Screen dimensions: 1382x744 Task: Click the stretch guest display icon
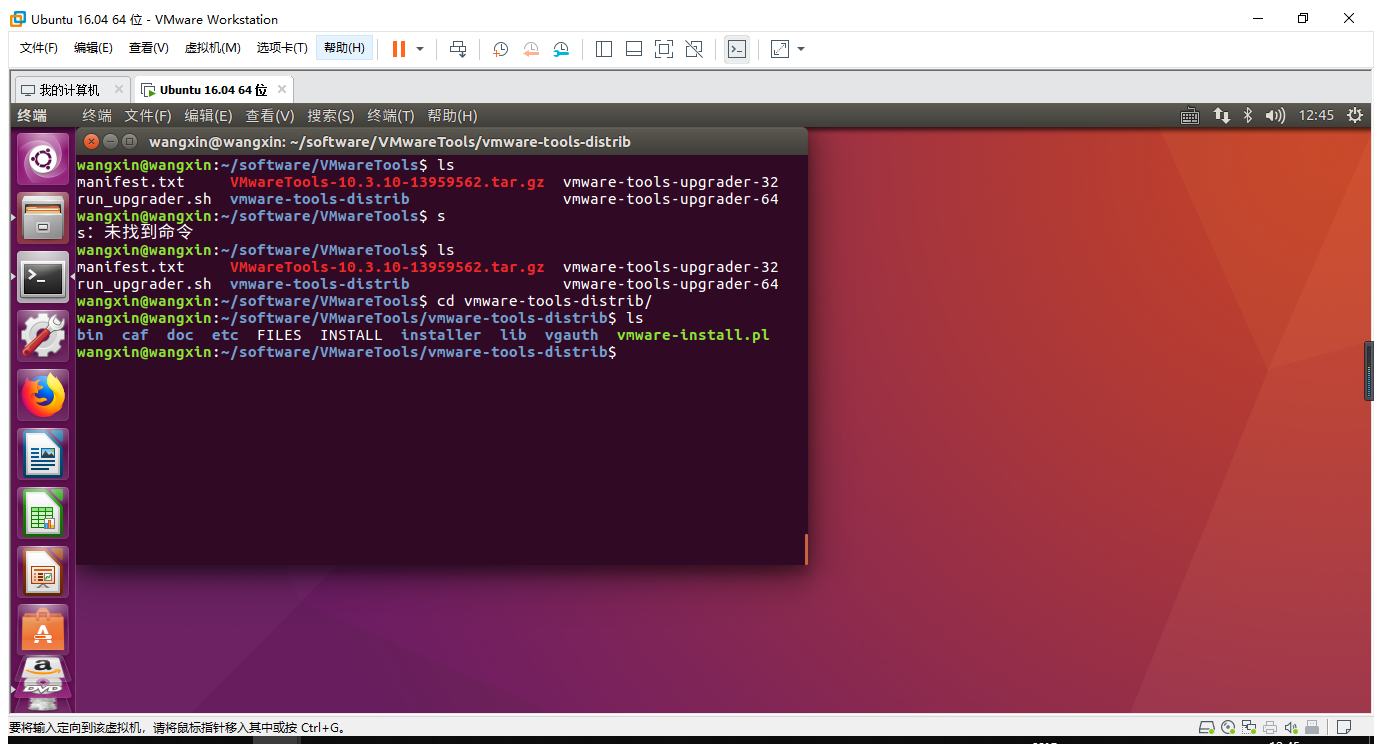pos(780,49)
